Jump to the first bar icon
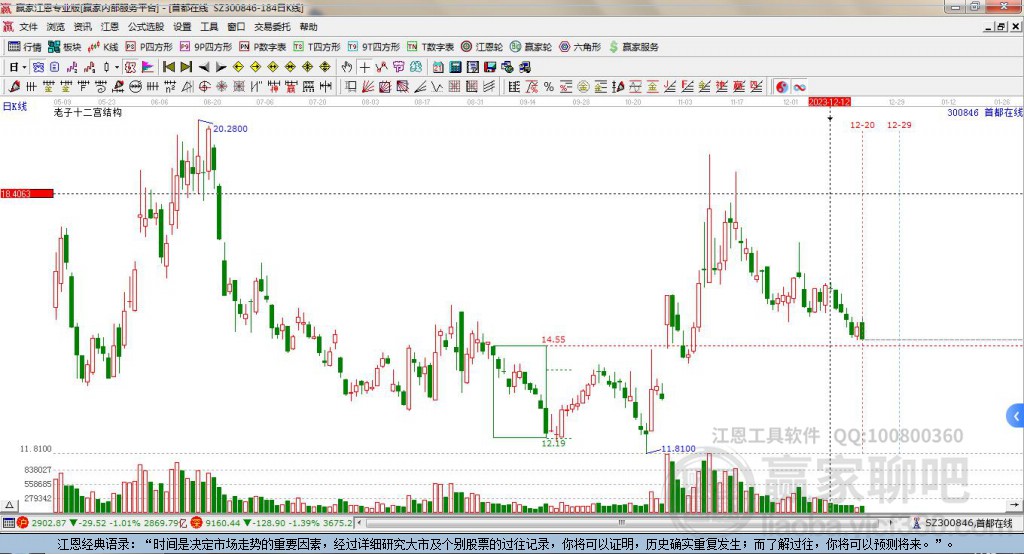 pyautogui.click(x=168, y=67)
